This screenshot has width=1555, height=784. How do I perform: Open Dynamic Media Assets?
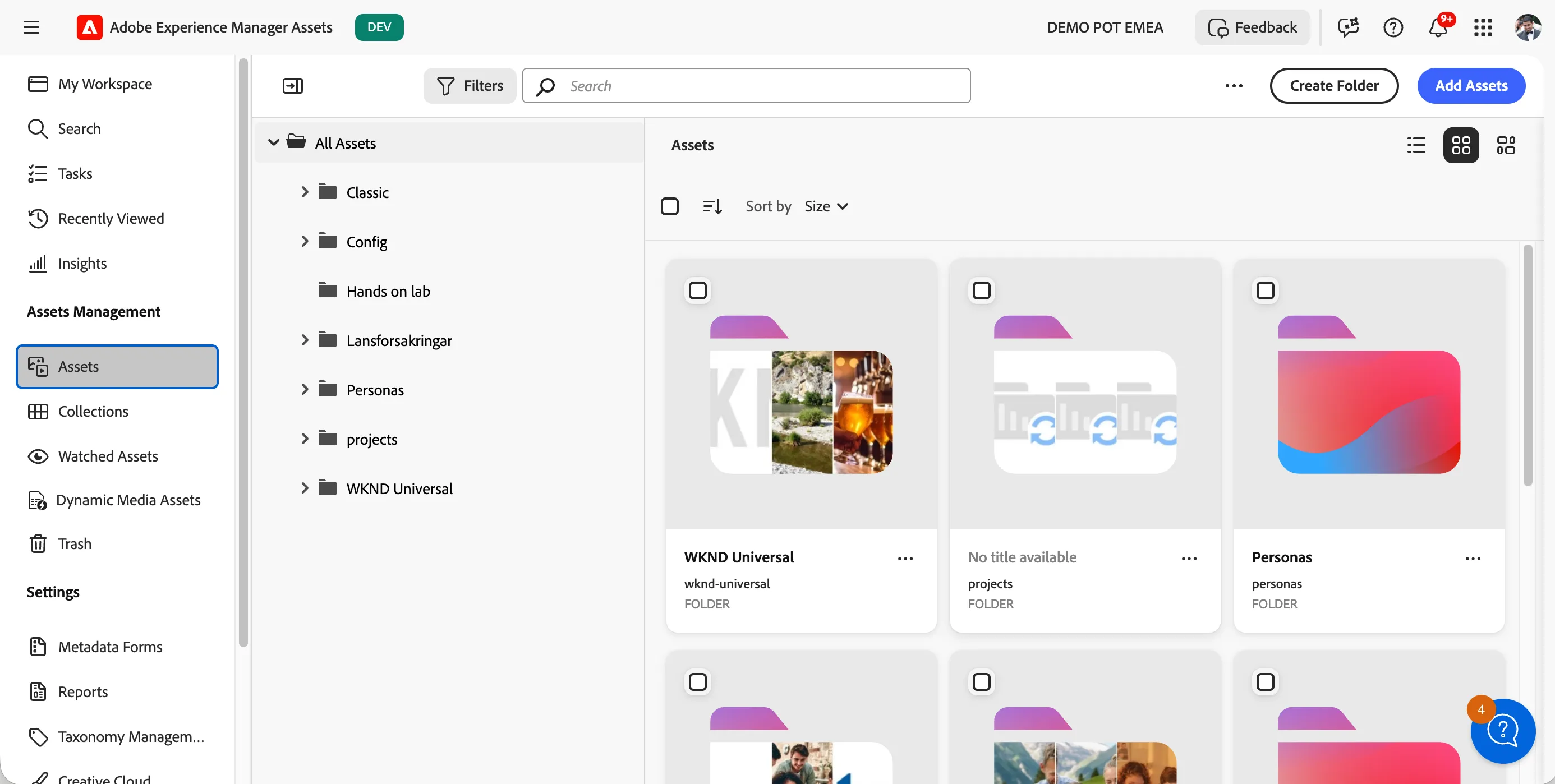(x=114, y=500)
